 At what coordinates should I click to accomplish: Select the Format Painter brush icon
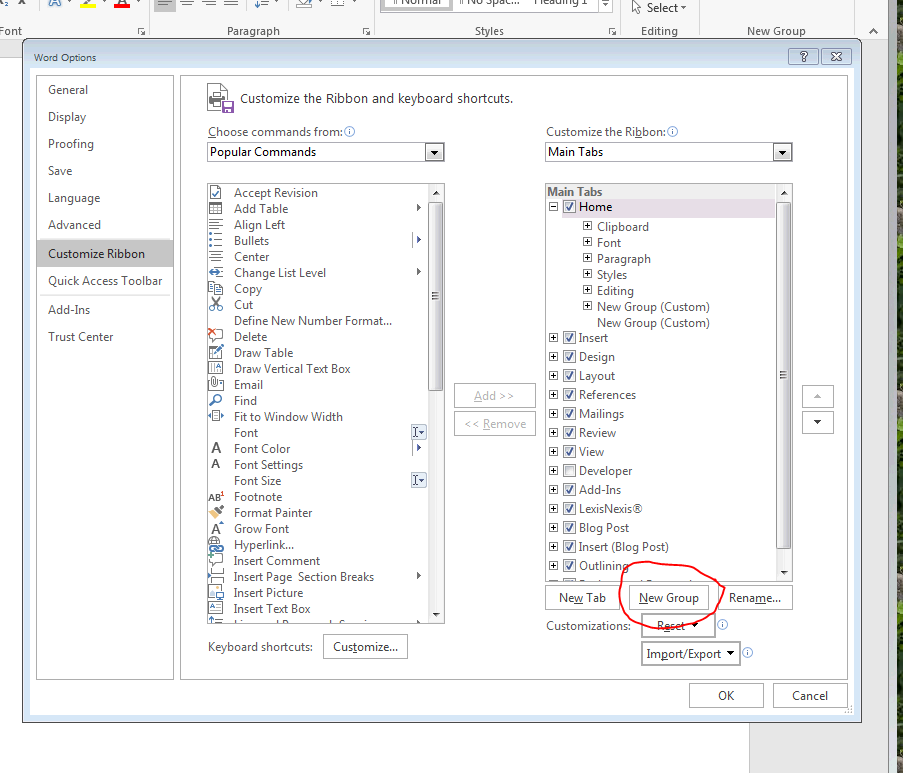[215, 513]
